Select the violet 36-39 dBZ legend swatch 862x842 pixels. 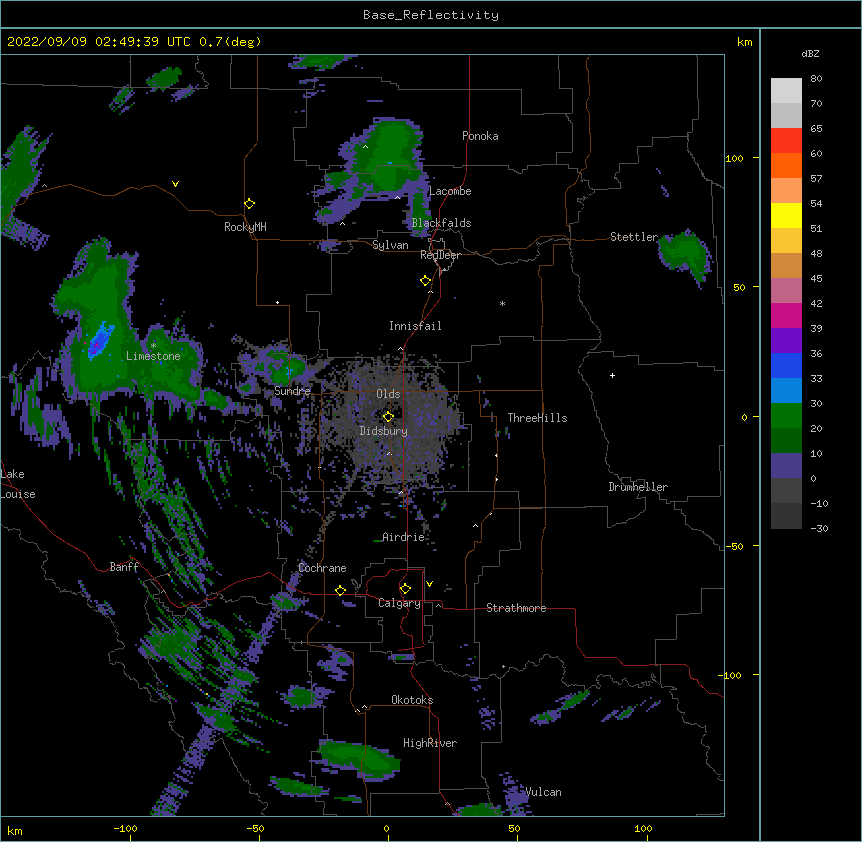(786, 341)
